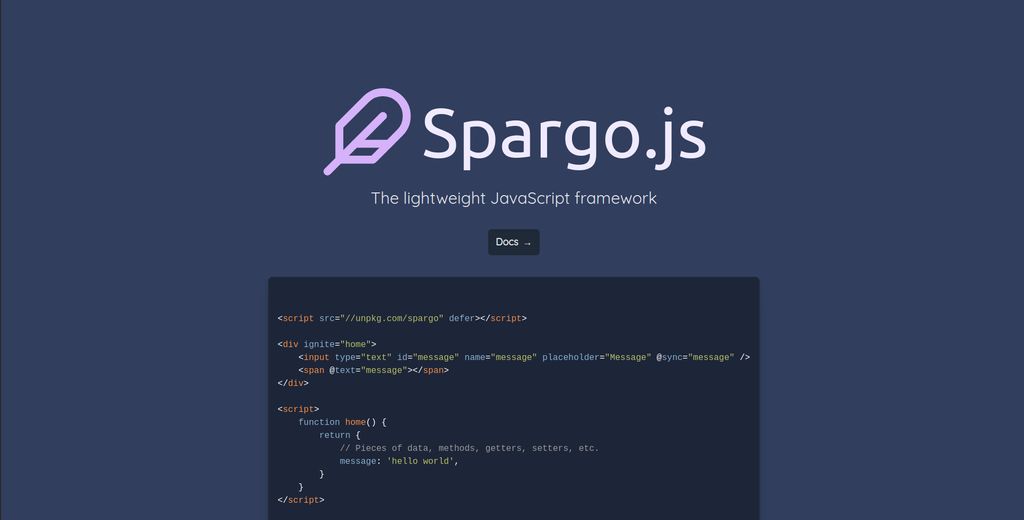
Task: Click the closing </div> tag line
Action: pyautogui.click(x=293, y=383)
